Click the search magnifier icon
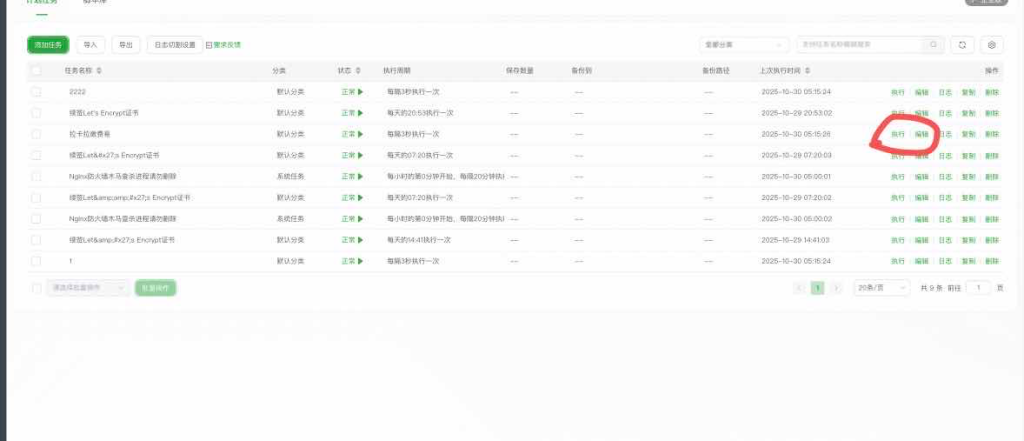This screenshot has height=441, width=1024. pos(933,44)
